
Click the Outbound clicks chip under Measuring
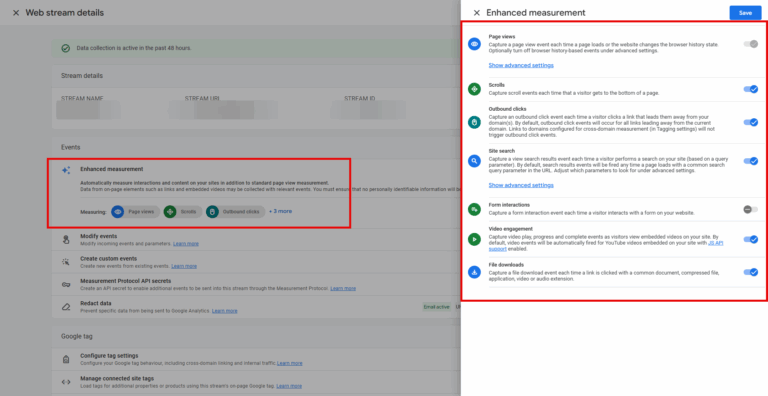coord(236,212)
